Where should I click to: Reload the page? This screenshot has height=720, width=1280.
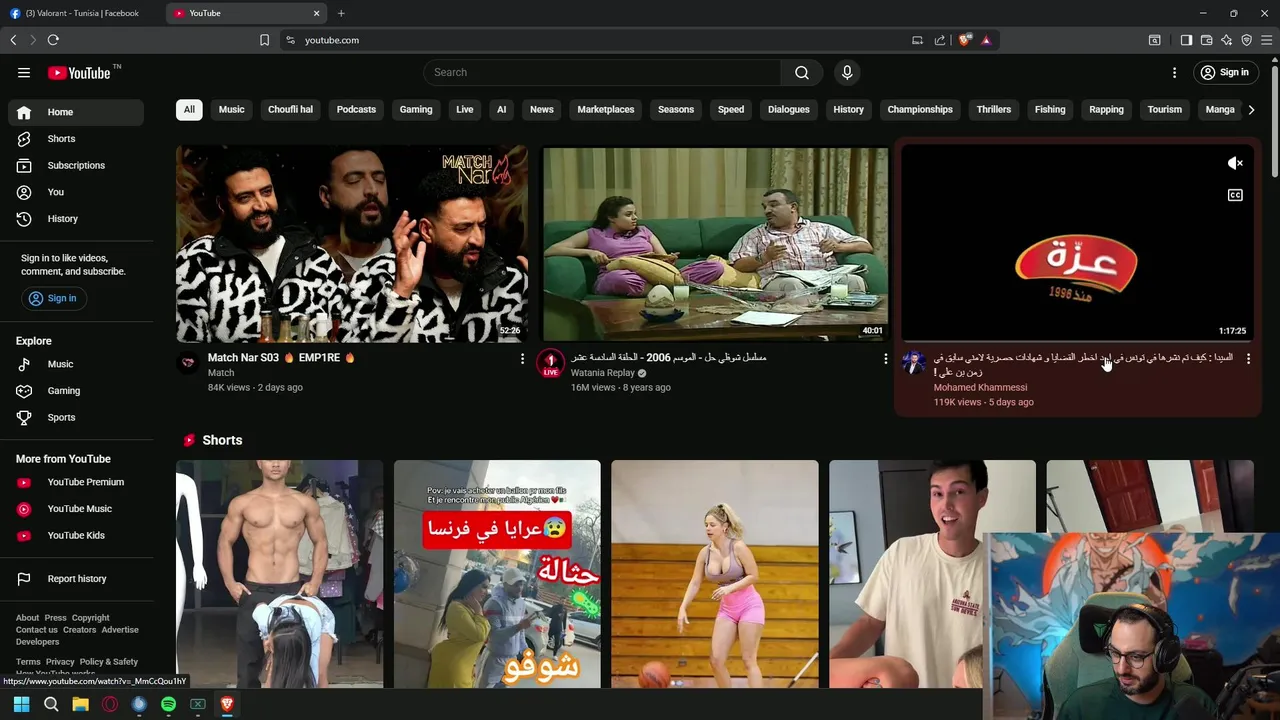(x=53, y=40)
